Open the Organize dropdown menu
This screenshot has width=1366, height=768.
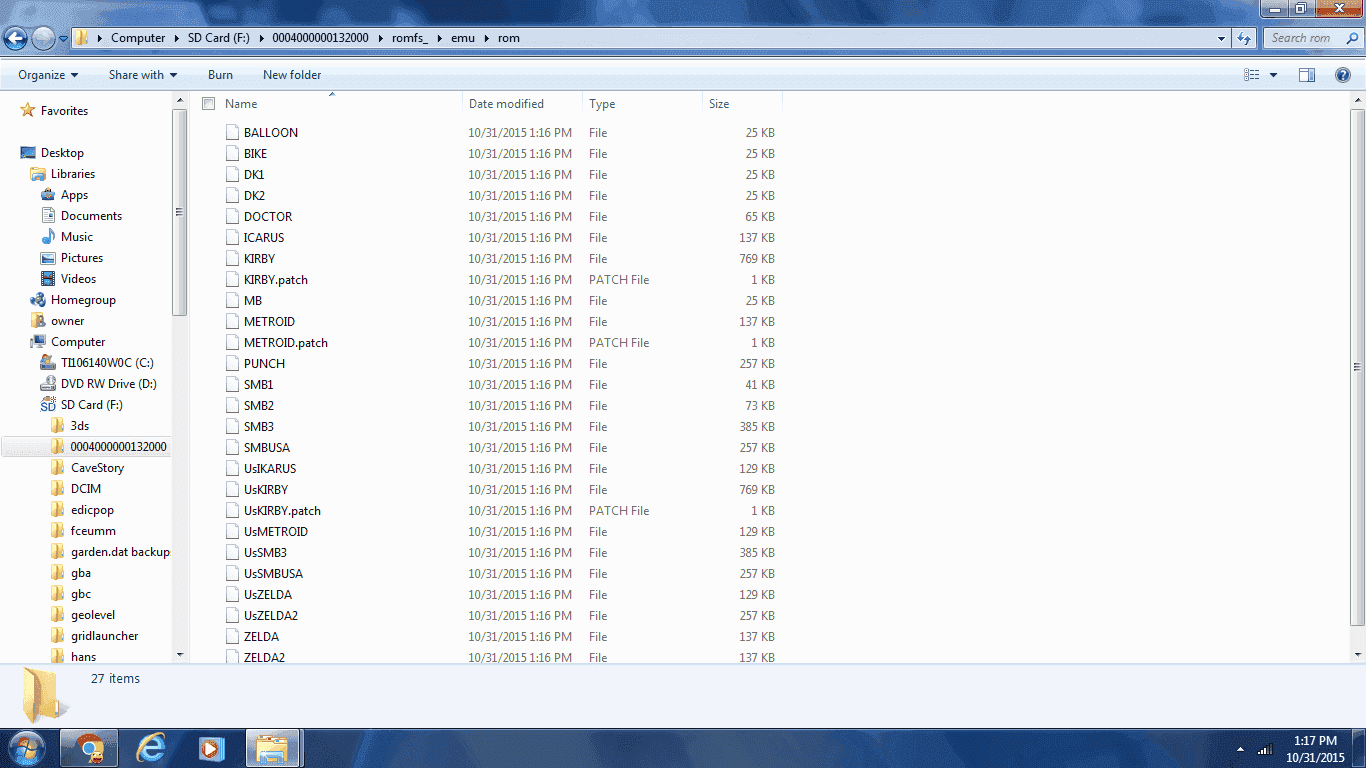click(x=48, y=75)
